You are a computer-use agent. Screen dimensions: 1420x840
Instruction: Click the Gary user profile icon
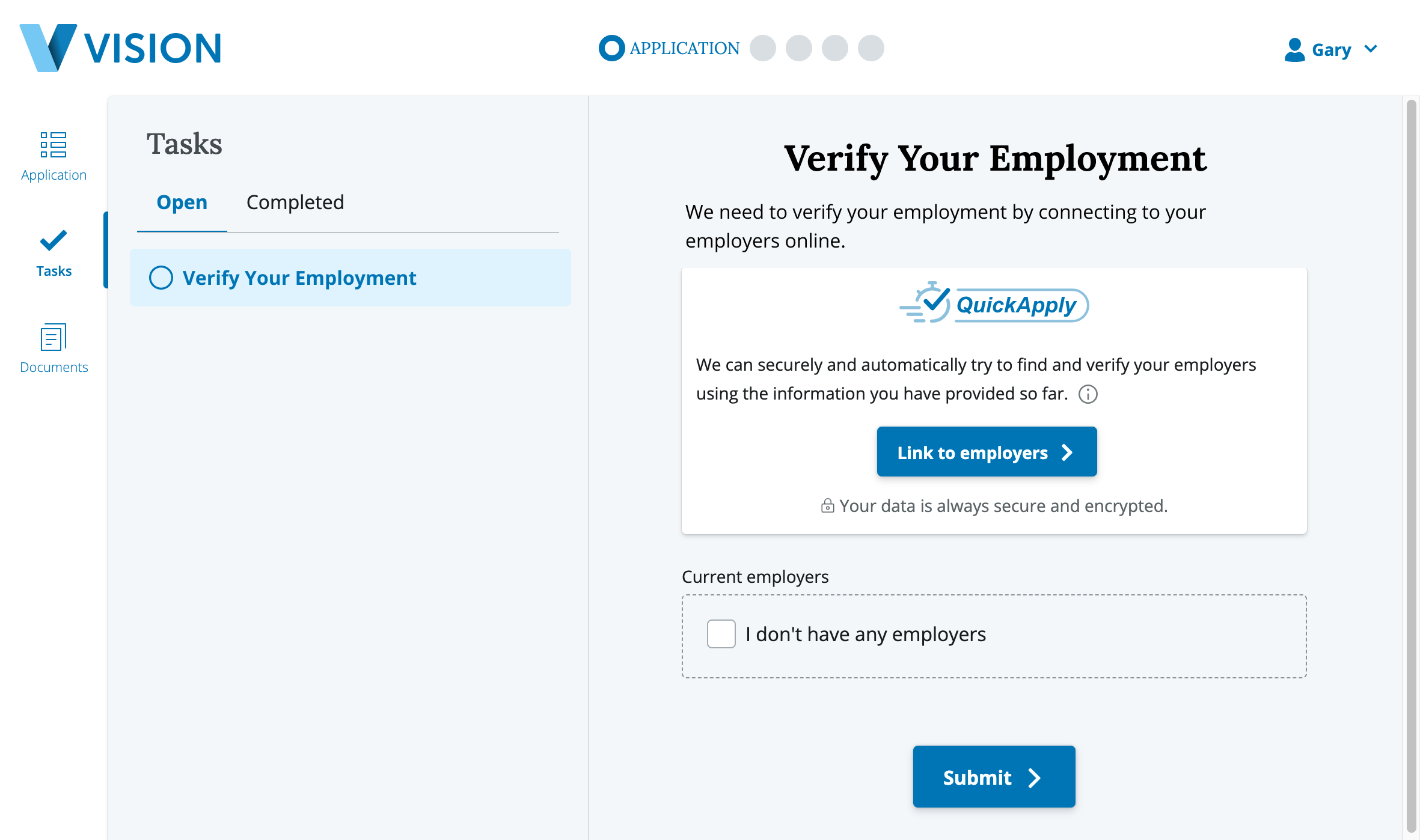tap(1294, 50)
